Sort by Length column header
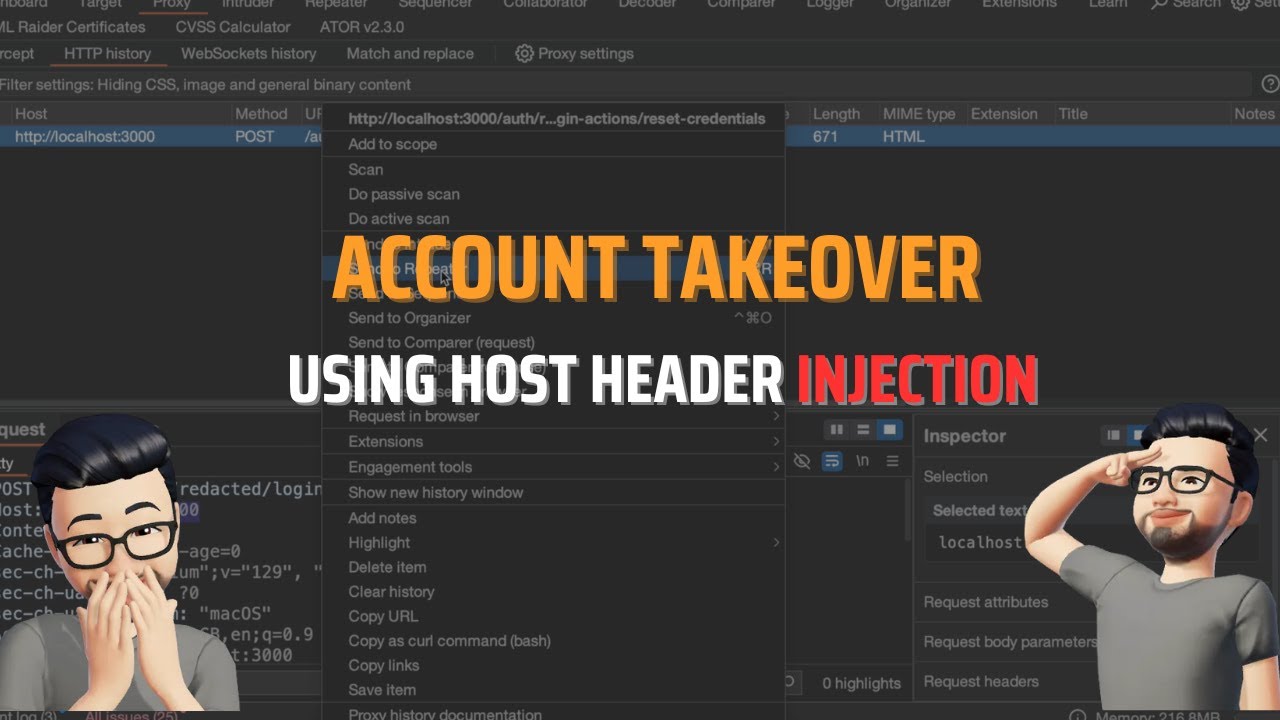The width and height of the screenshot is (1280, 720). (836, 114)
